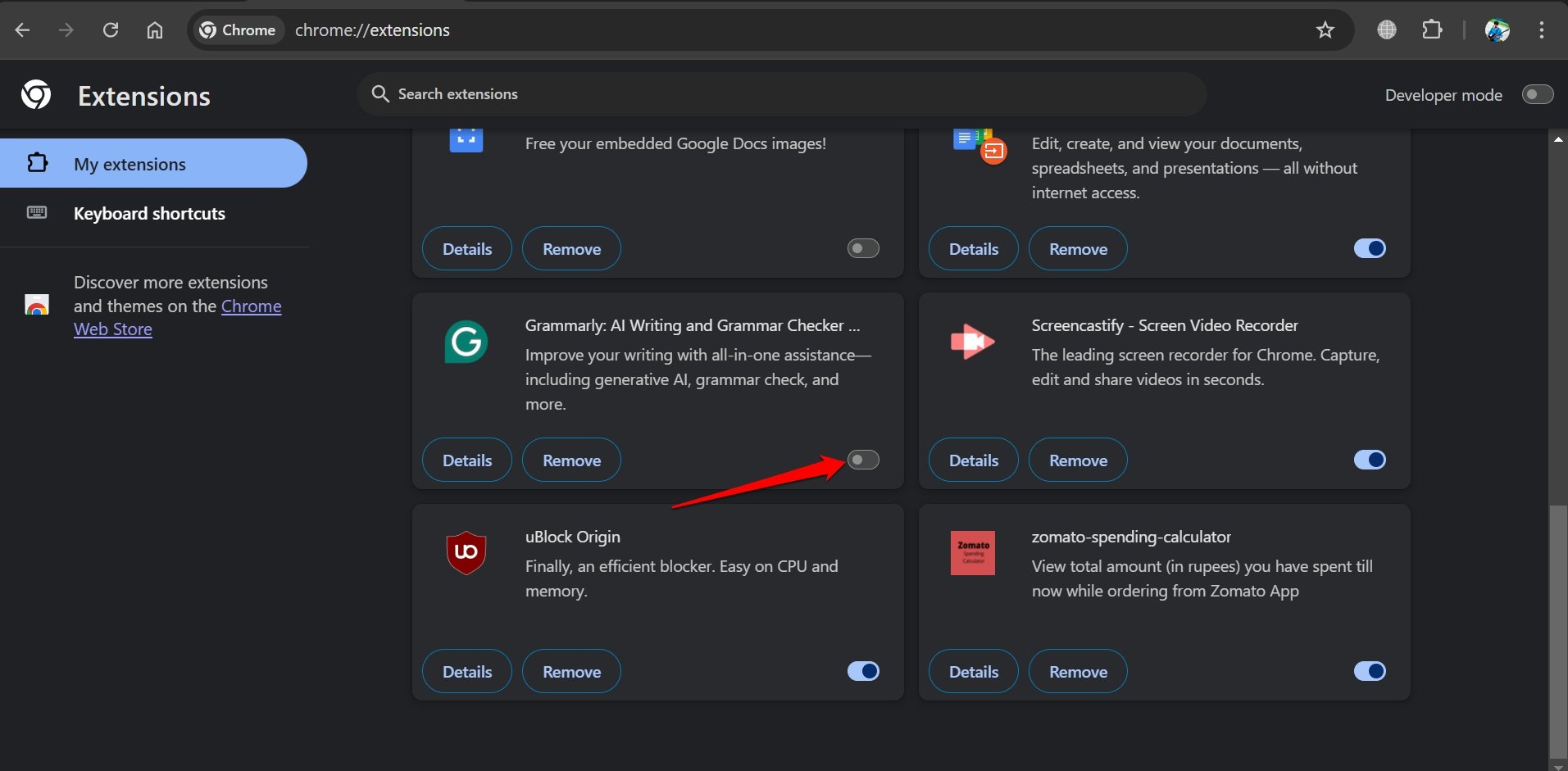Screen dimensions: 1568x771
Task: Open Details for Screencastify
Action: [x=974, y=460]
